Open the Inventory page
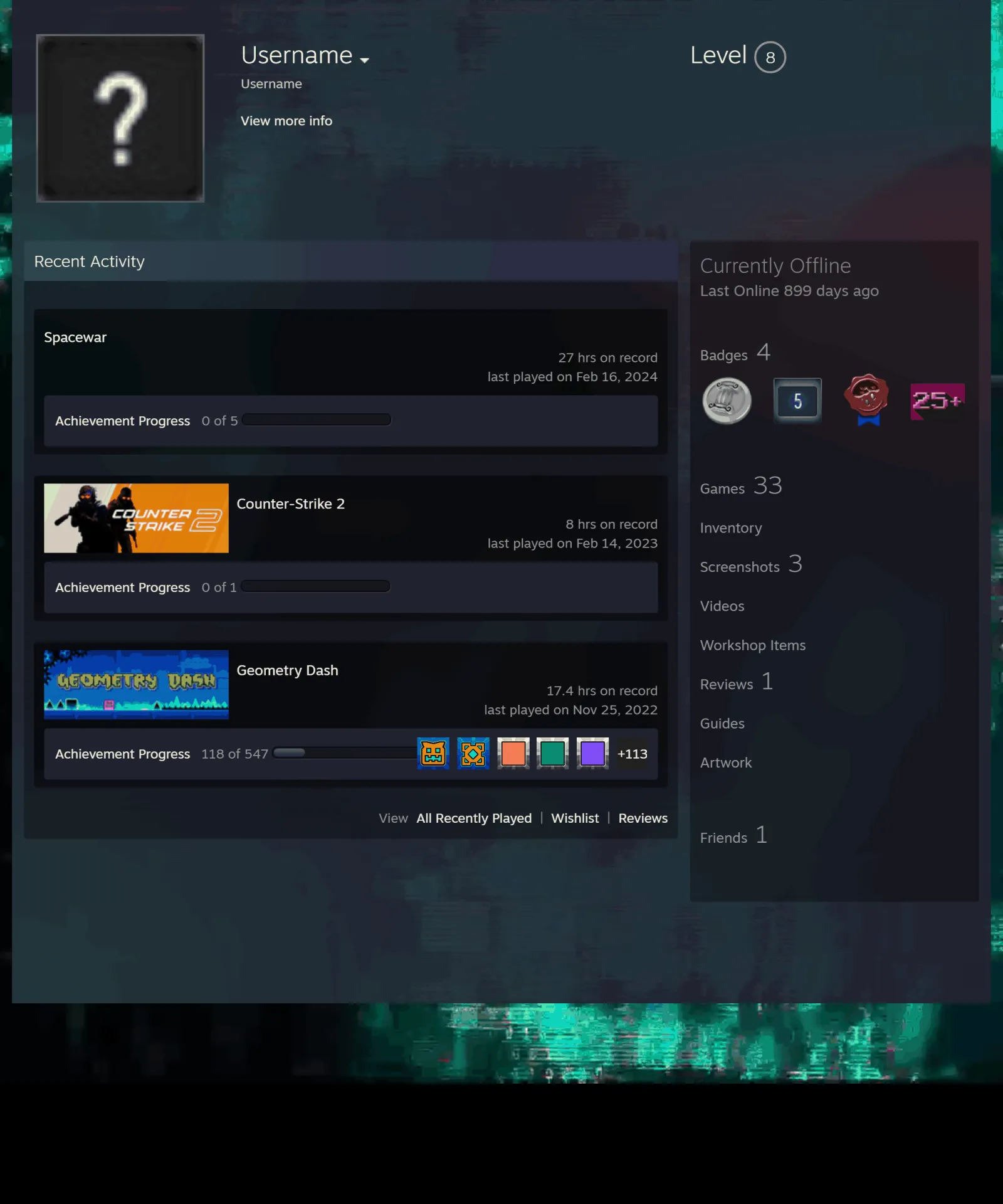Viewport: 1003px width, 1204px height. point(731,528)
